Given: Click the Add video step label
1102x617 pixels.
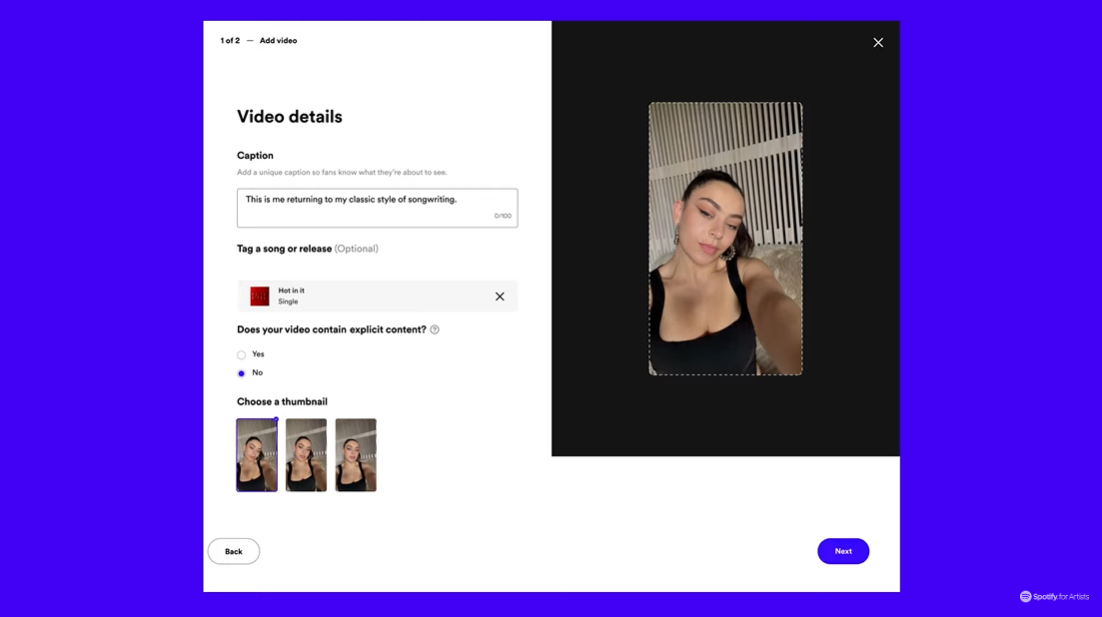Looking at the screenshot, I should coord(278,41).
